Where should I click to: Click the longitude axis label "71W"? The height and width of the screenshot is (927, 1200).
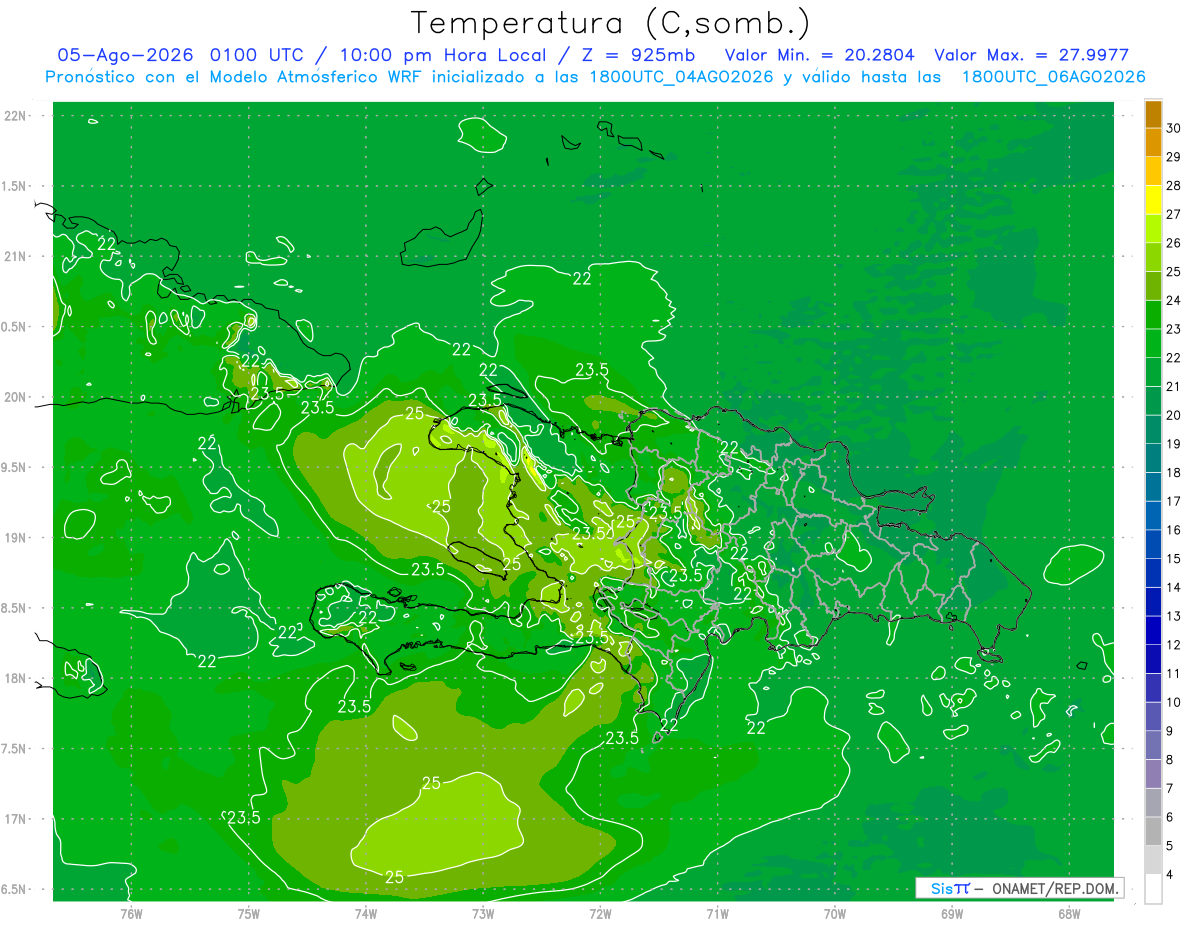[717, 913]
